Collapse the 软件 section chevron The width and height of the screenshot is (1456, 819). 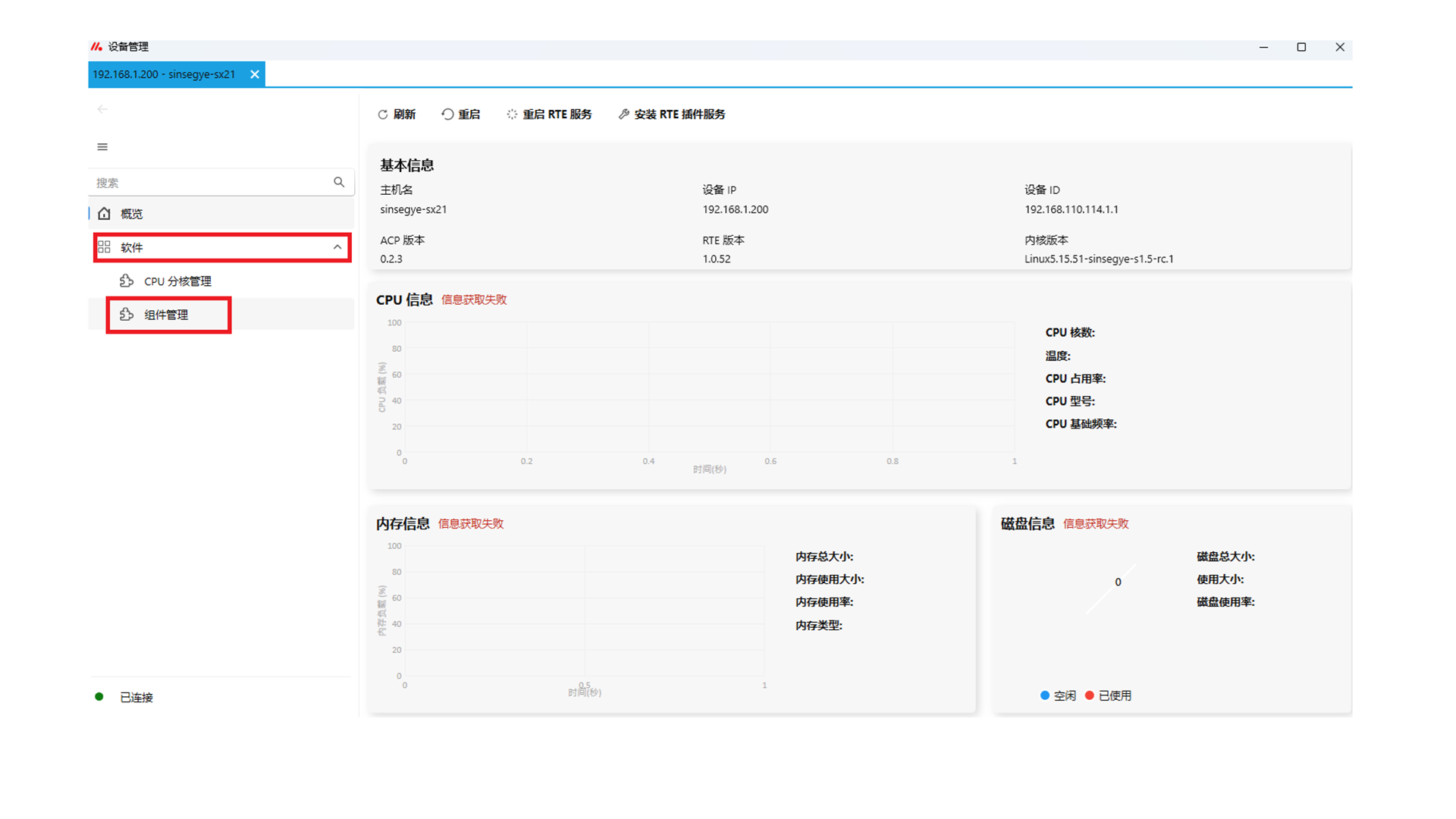(x=337, y=247)
